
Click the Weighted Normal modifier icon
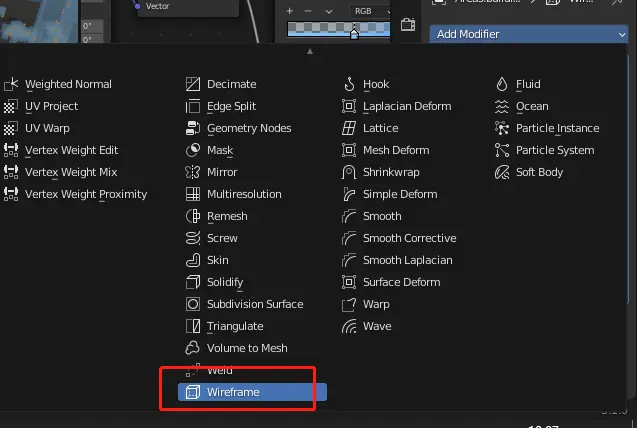(x=11, y=84)
